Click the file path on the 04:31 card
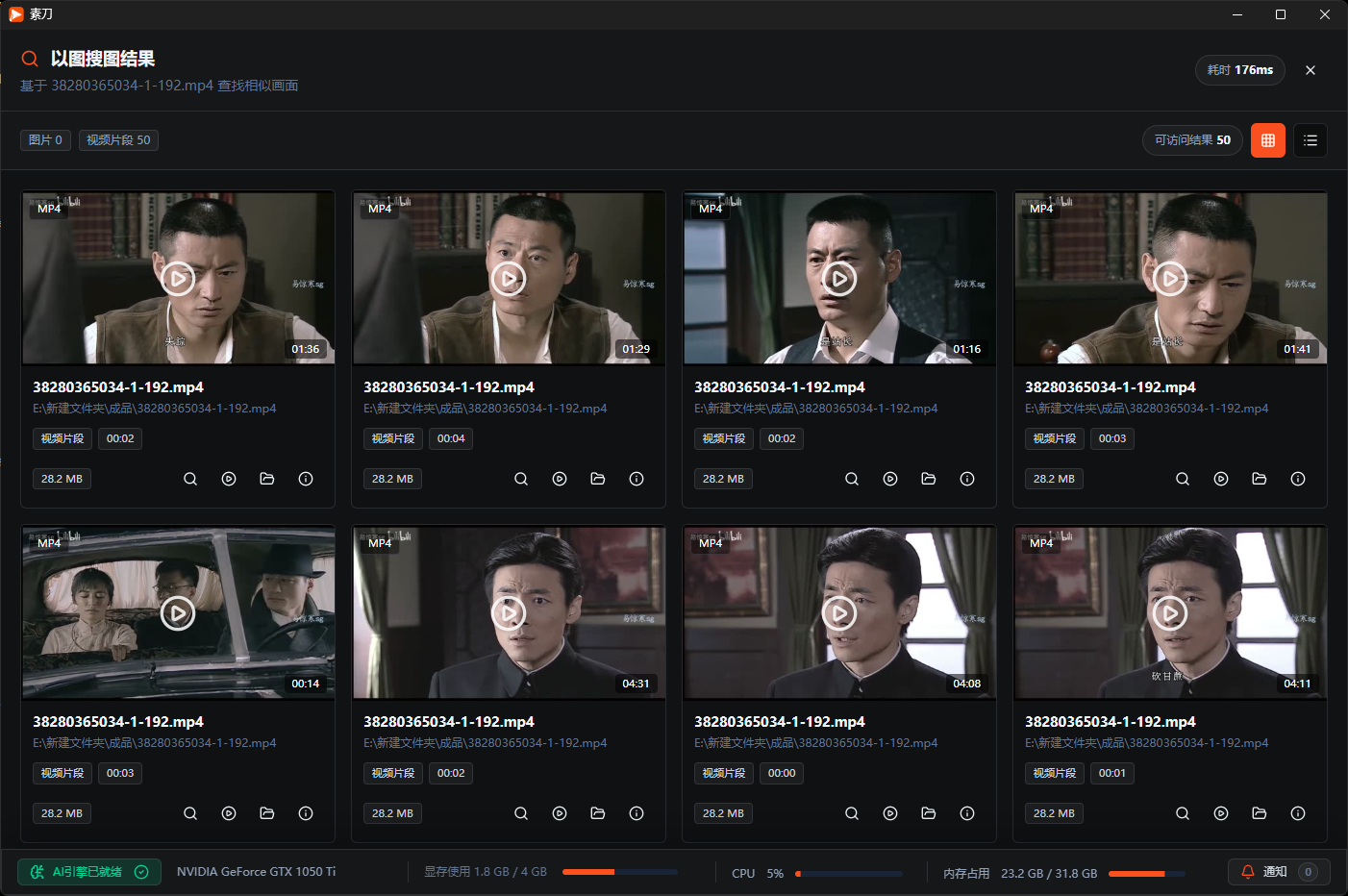 click(x=486, y=743)
